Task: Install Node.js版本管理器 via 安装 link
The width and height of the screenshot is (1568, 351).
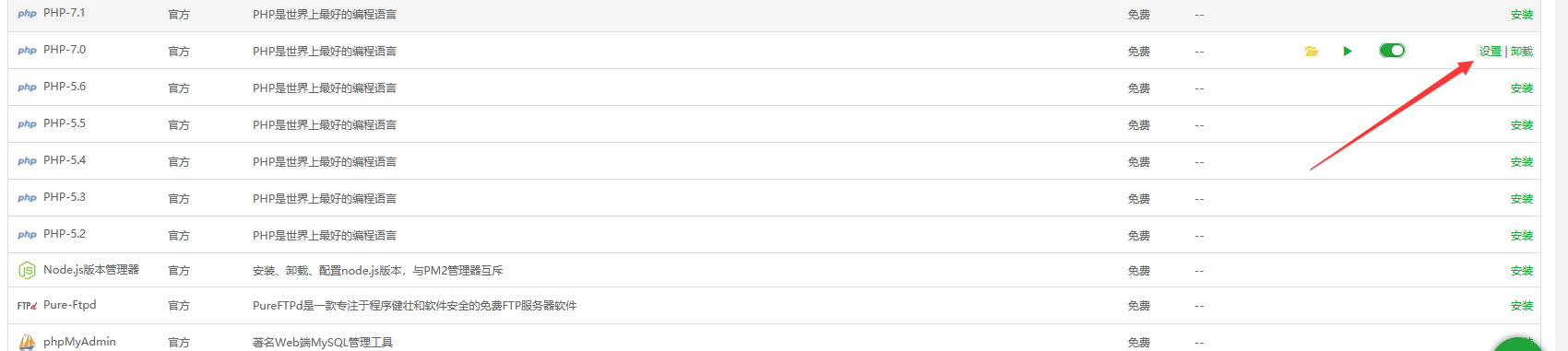Action: (1522, 271)
